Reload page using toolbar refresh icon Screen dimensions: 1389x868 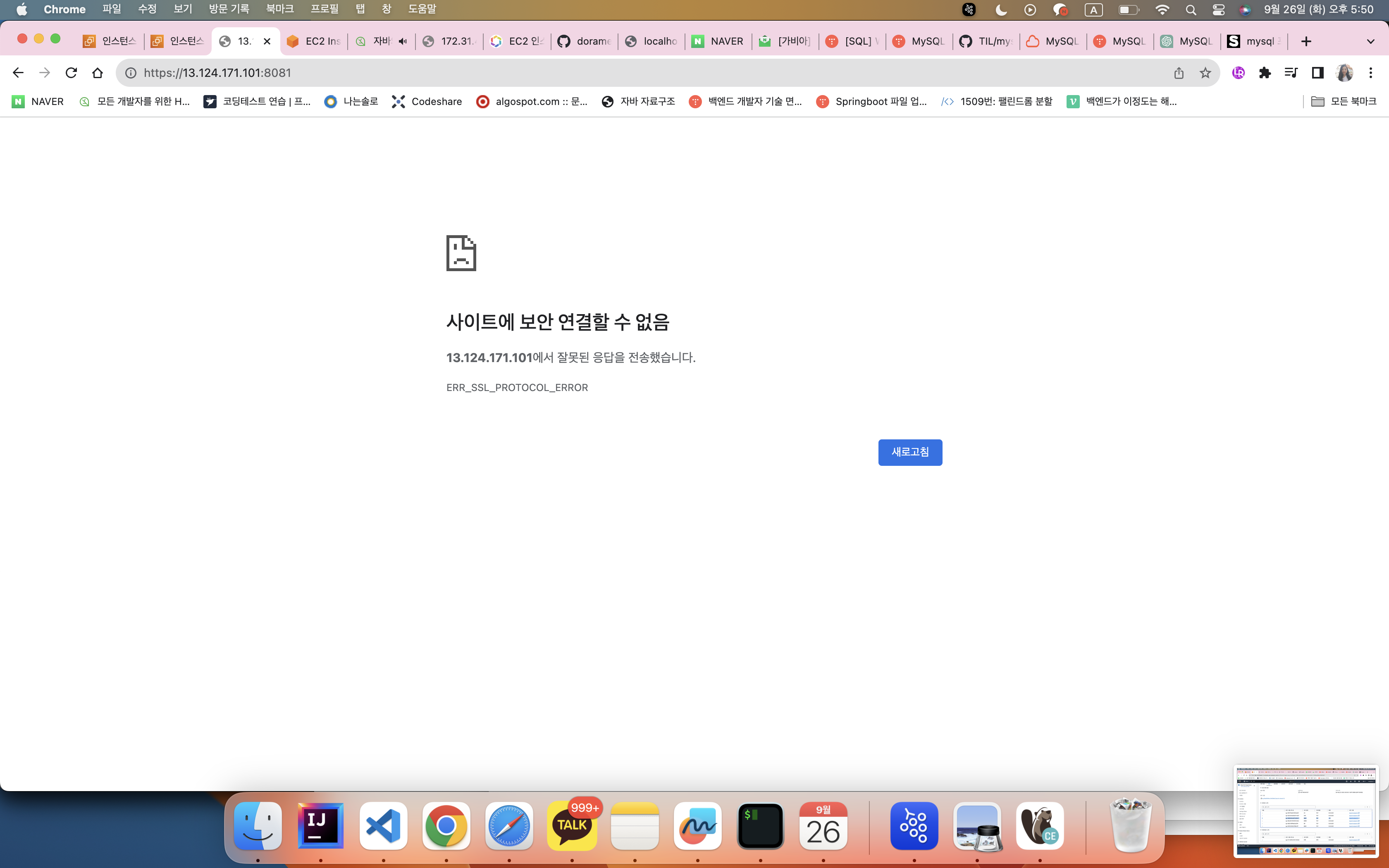click(71, 73)
